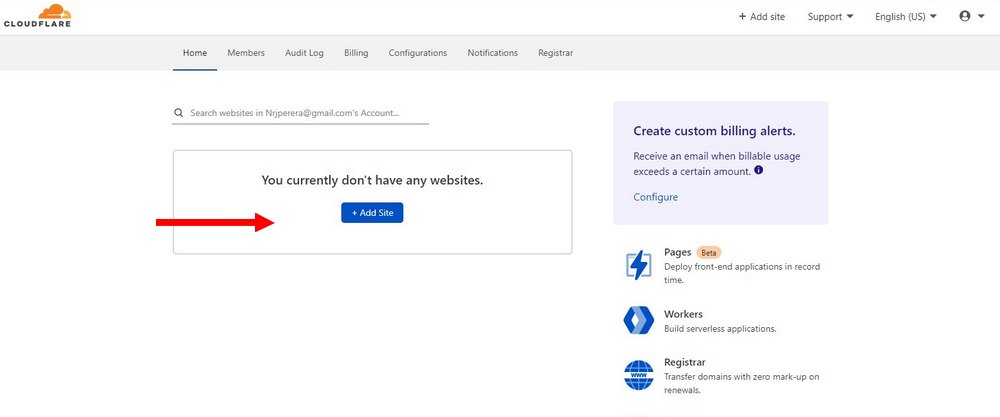Click + Add site in the header

761,17
